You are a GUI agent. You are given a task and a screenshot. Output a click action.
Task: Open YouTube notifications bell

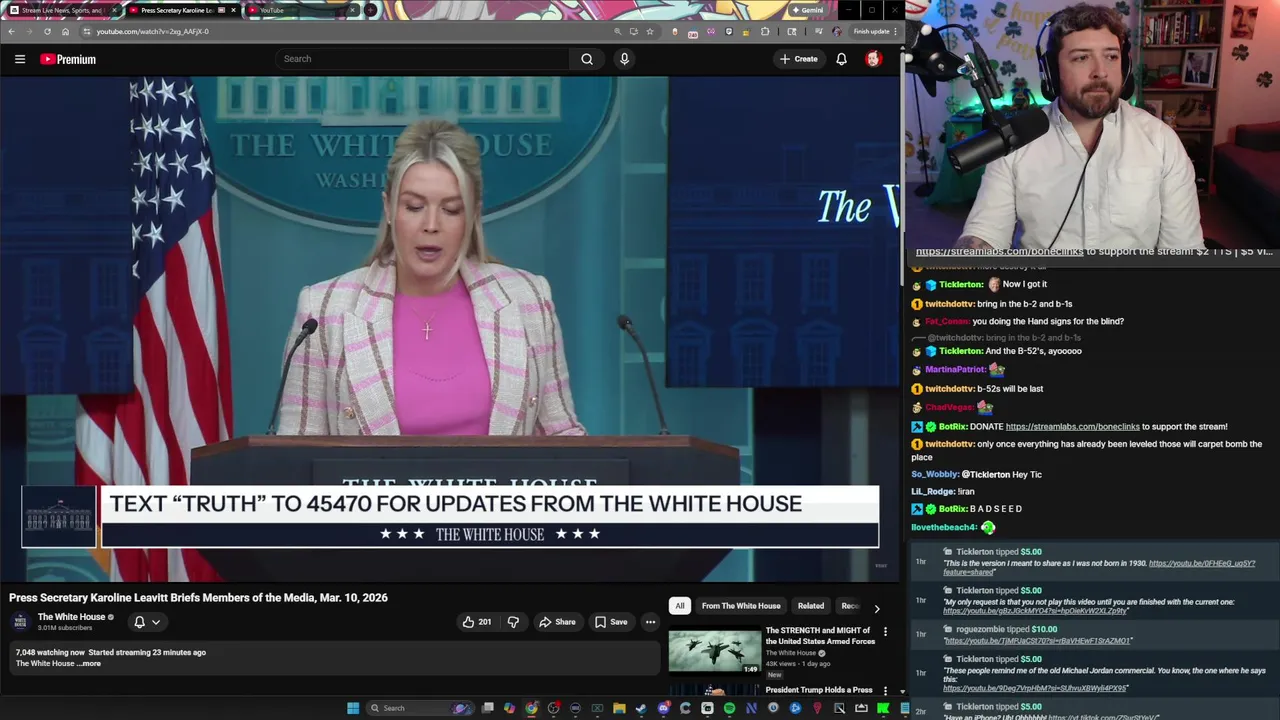click(841, 59)
